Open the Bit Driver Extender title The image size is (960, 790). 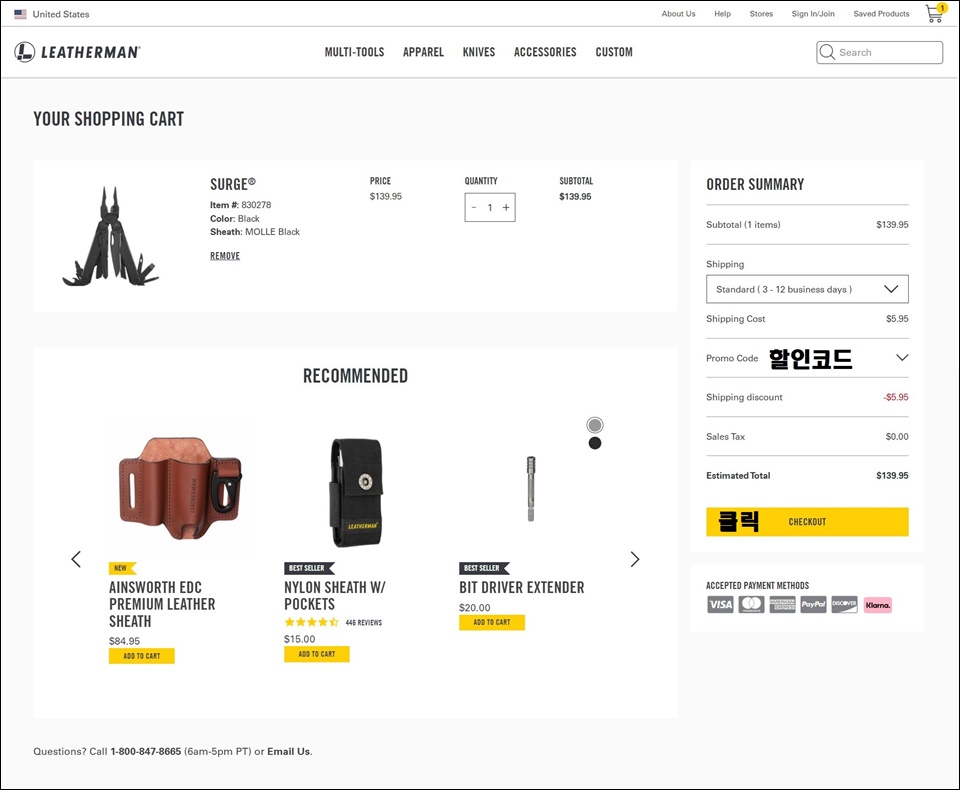click(x=522, y=587)
